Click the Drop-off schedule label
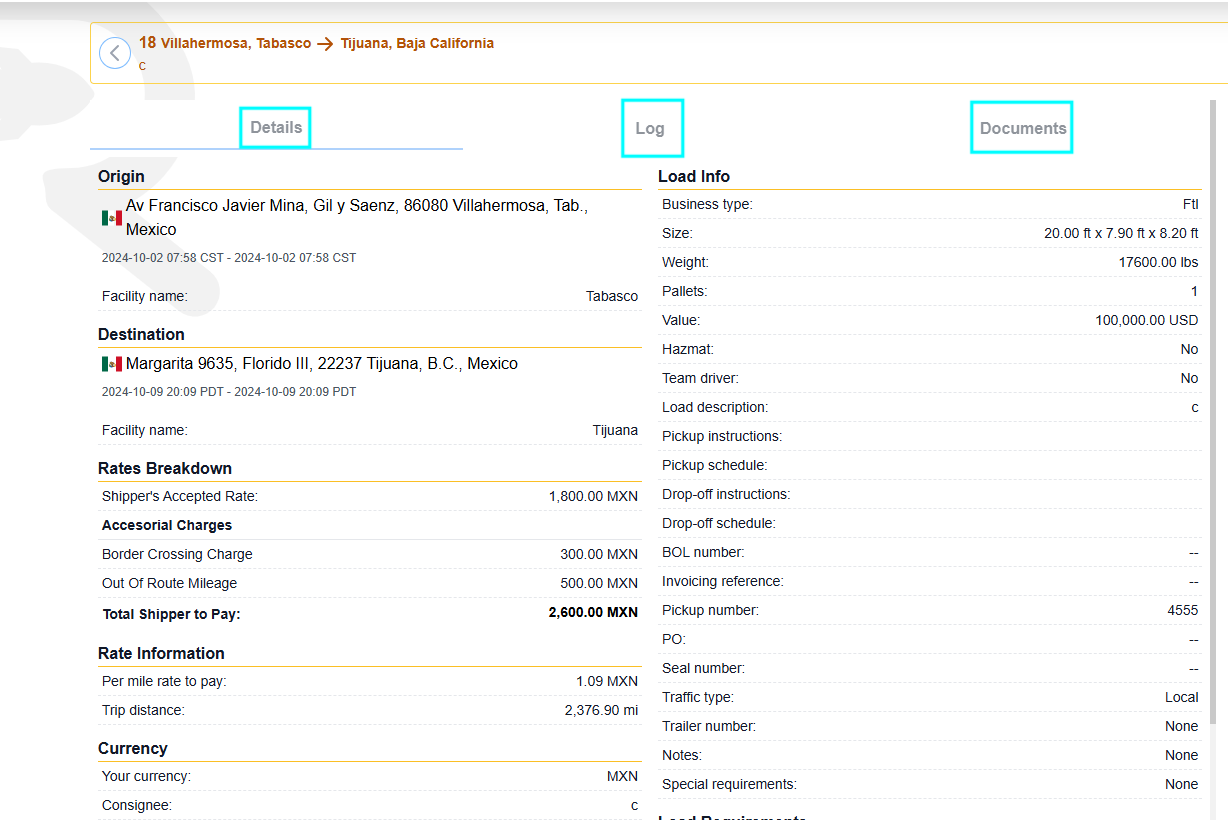The image size is (1228, 823). (x=719, y=523)
